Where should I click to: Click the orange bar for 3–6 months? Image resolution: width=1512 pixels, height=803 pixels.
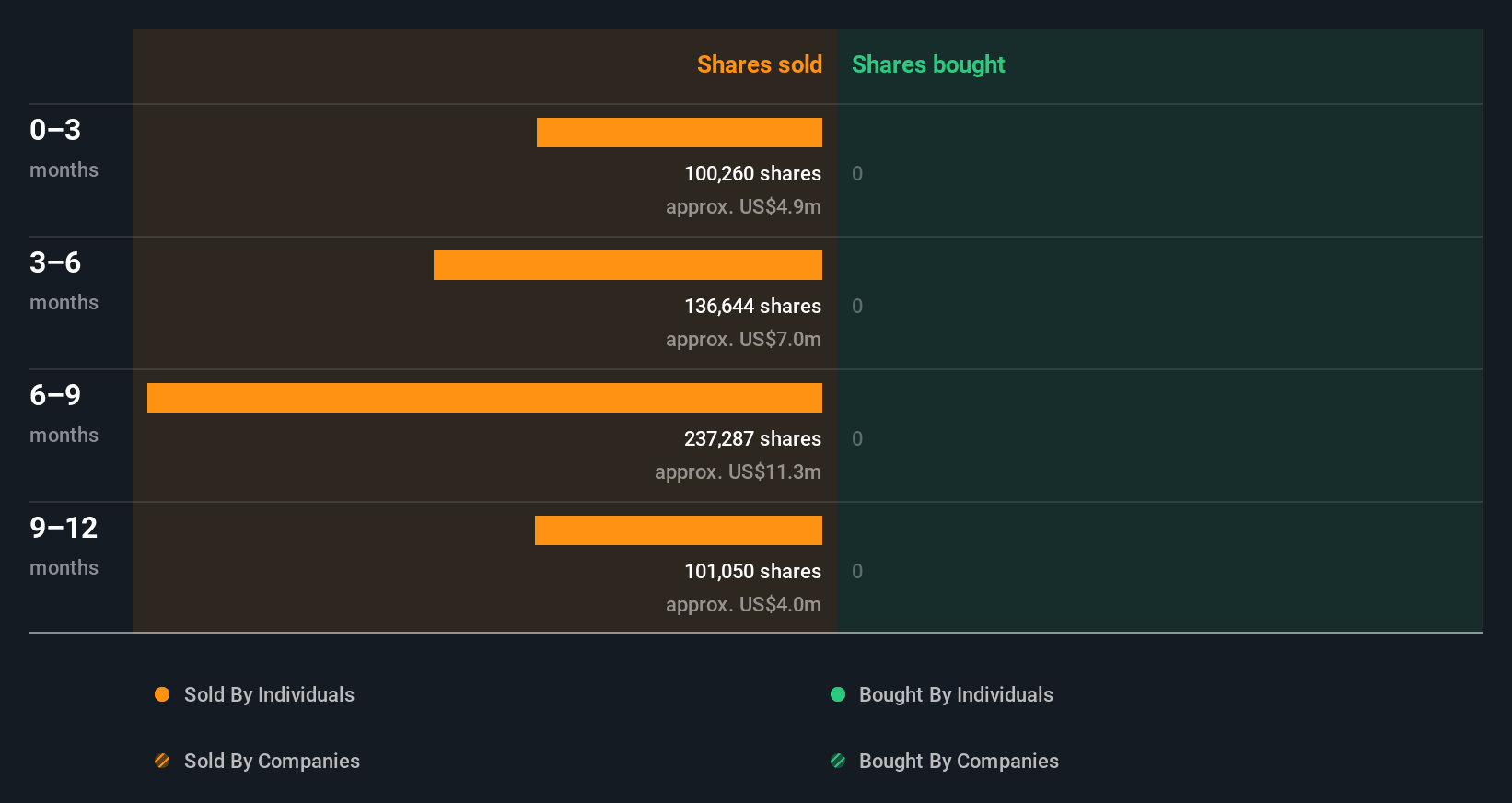pos(628,265)
